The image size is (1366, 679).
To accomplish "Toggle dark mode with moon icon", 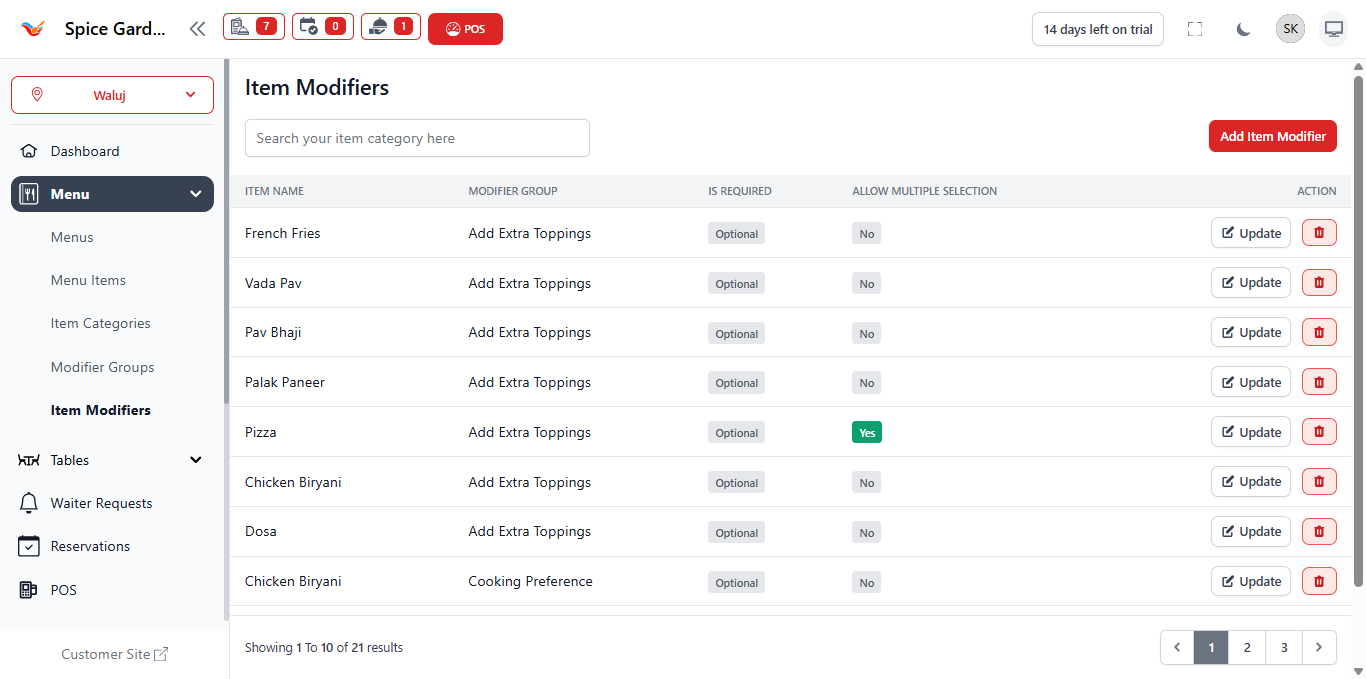I will tap(1243, 29).
